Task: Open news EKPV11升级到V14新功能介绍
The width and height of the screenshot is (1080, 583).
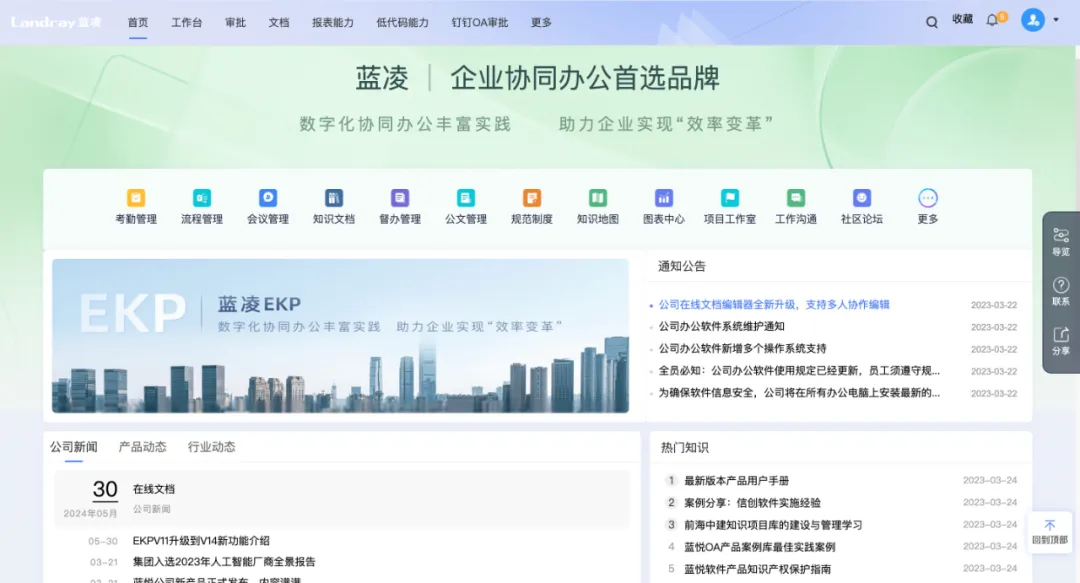Action: coord(201,541)
